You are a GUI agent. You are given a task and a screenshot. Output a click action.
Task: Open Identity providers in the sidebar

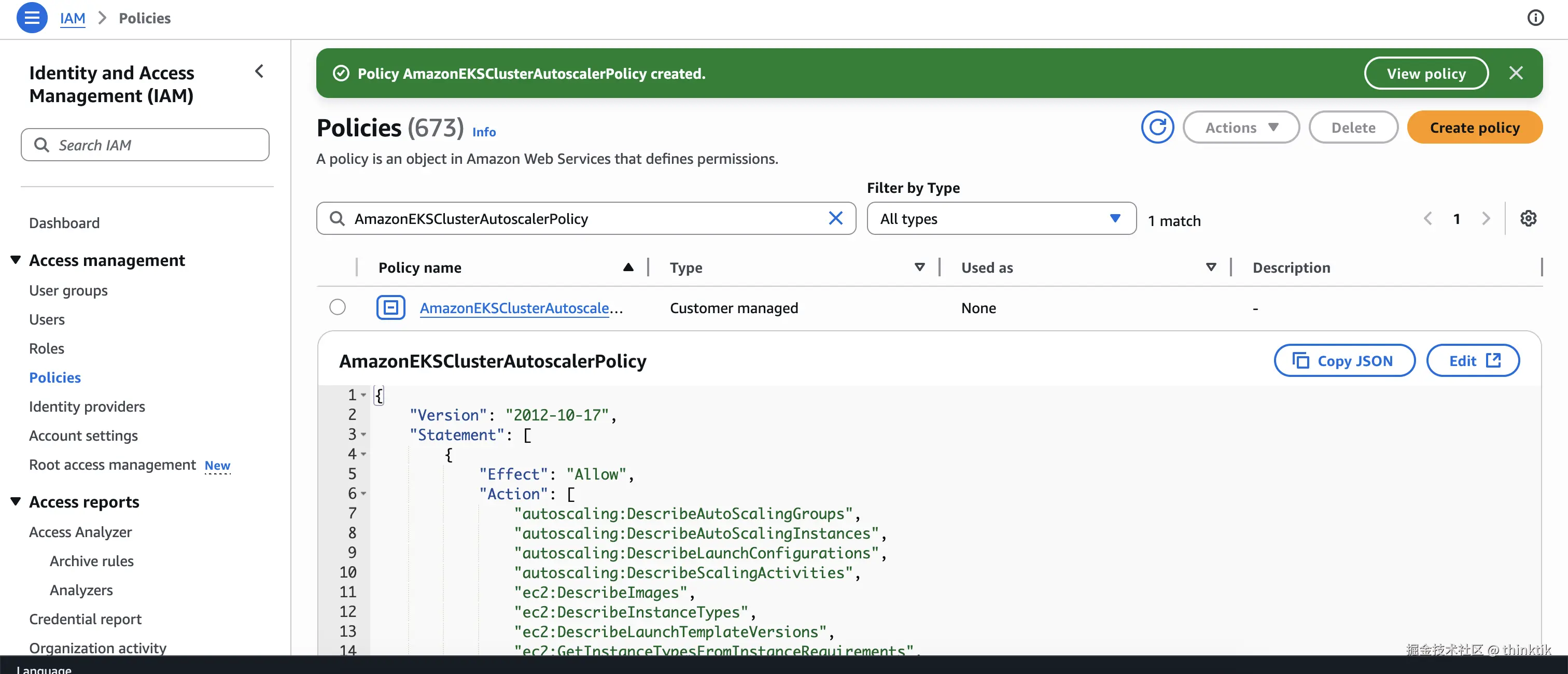coord(87,406)
